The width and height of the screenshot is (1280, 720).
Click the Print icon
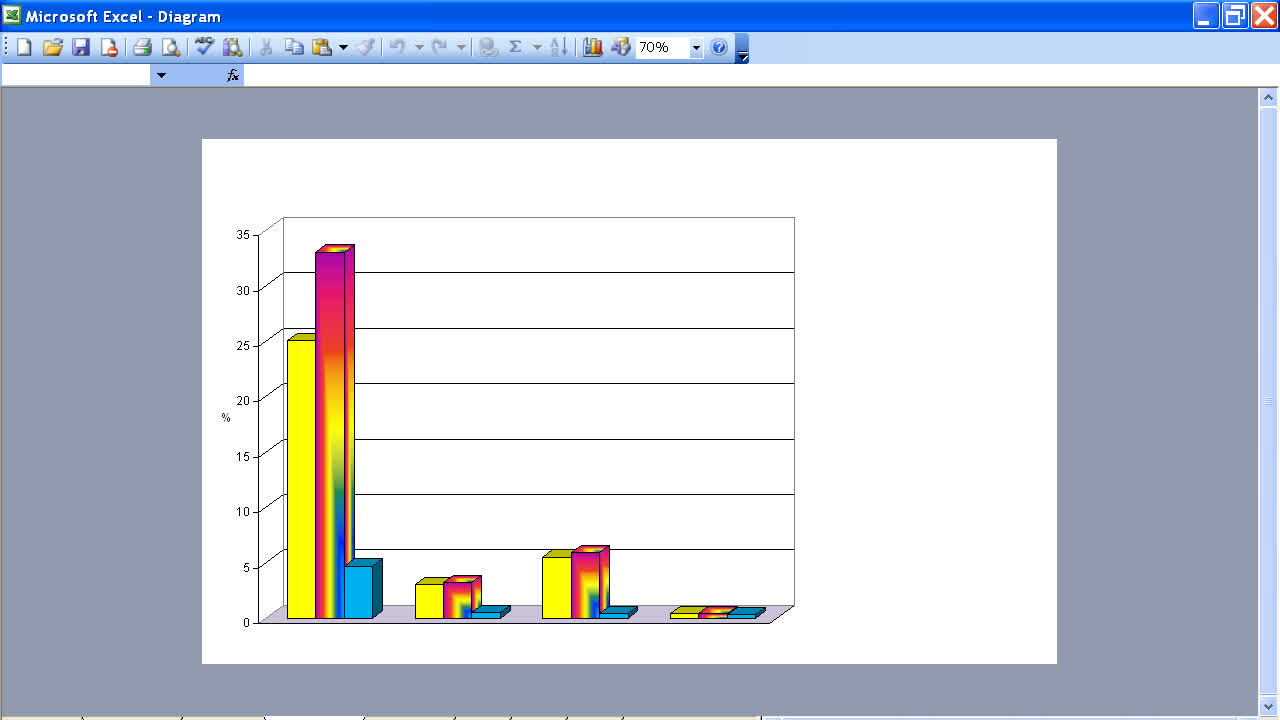click(x=142, y=47)
